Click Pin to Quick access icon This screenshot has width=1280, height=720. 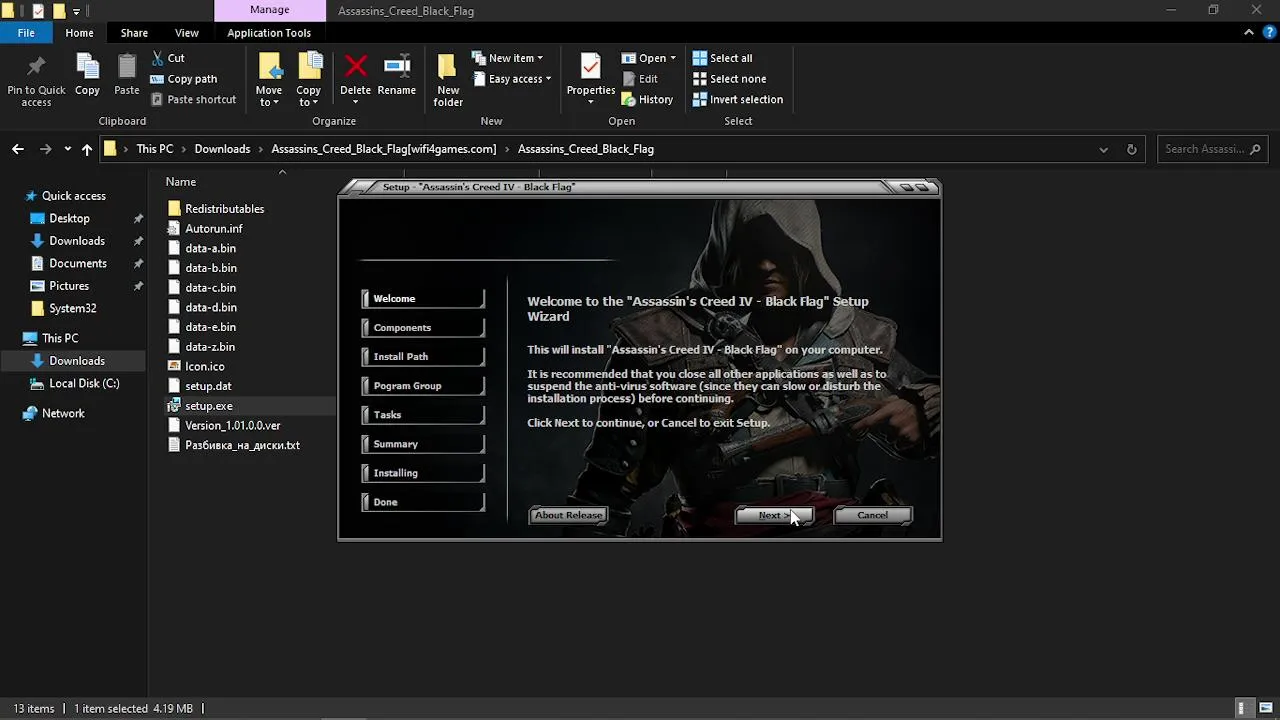pyautogui.click(x=36, y=68)
